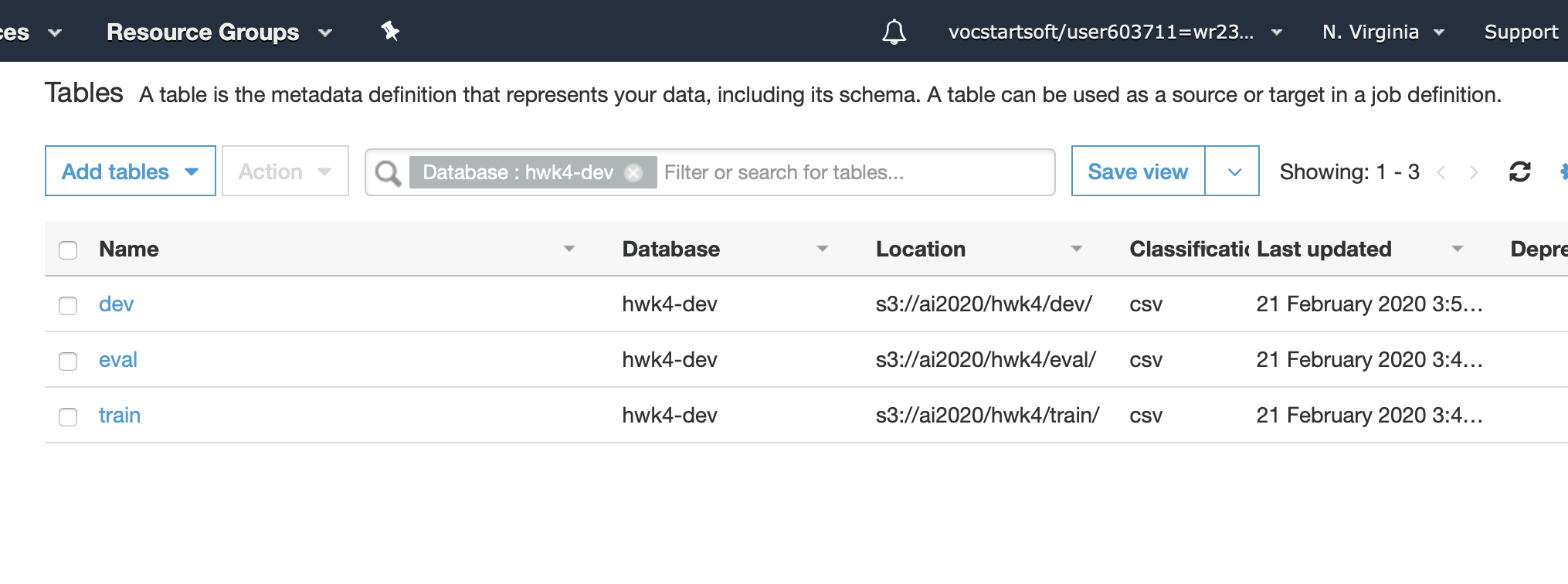Click the pushpin shortcut icon
This screenshot has height=584, width=1568.
point(390,32)
